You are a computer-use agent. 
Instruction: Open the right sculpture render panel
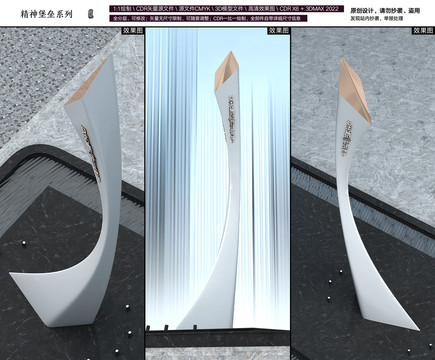[x=363, y=193]
